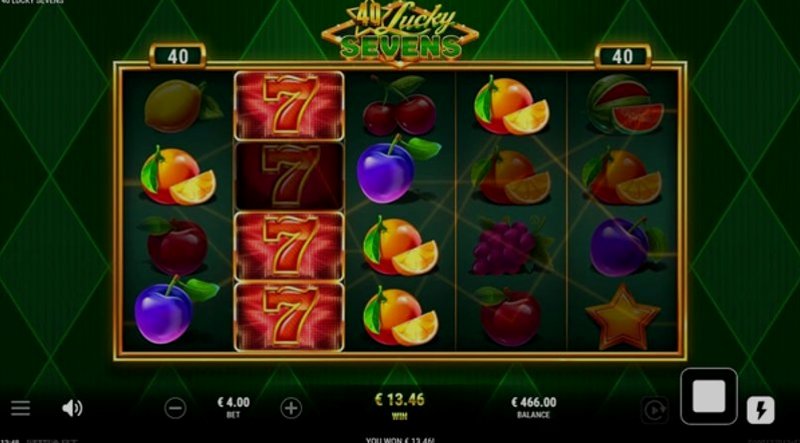Decrease the bet with minus button
800x443 pixels.
[x=175, y=408]
